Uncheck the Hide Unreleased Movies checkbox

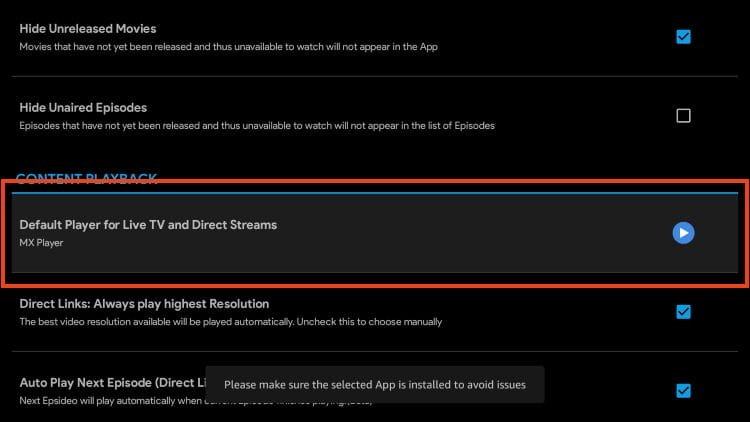pyautogui.click(x=683, y=37)
